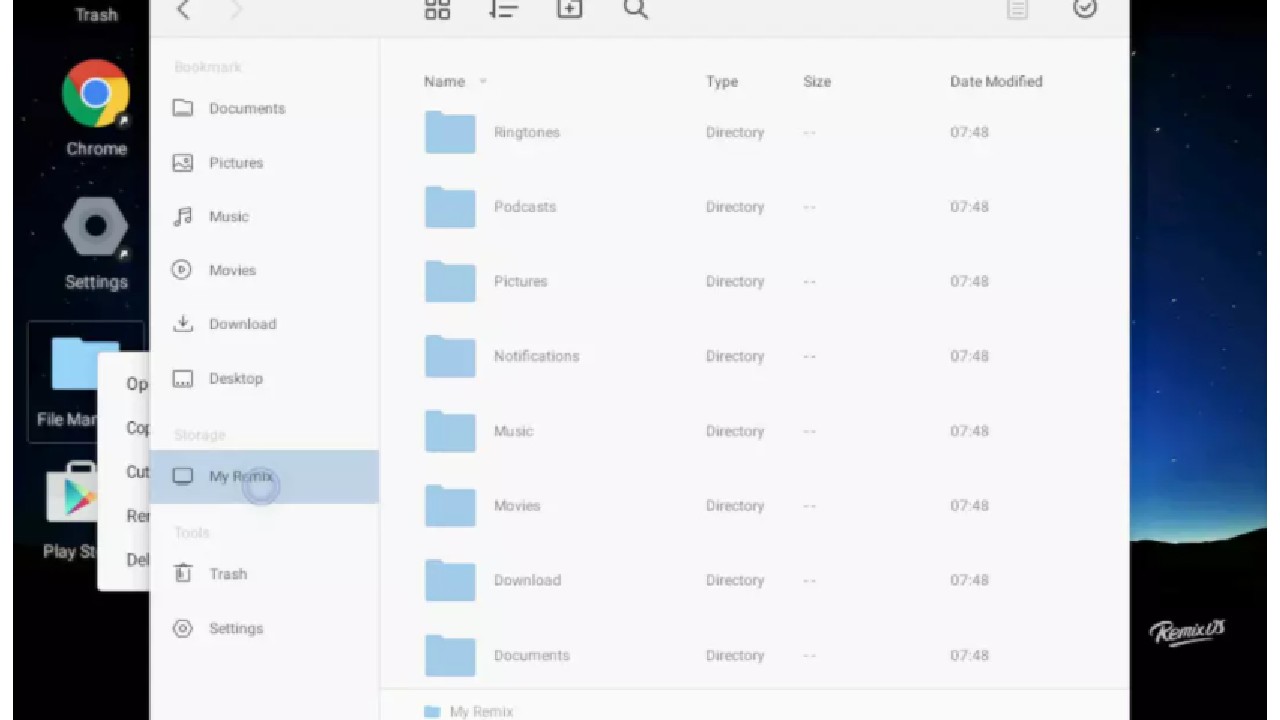The height and width of the screenshot is (720, 1280).
Task: Select the Documents folder icon in list
Action: coord(450,655)
